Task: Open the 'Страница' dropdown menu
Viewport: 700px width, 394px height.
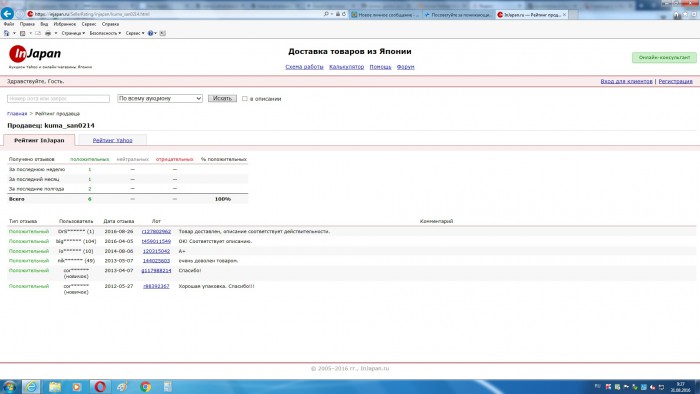Action: click(73, 33)
